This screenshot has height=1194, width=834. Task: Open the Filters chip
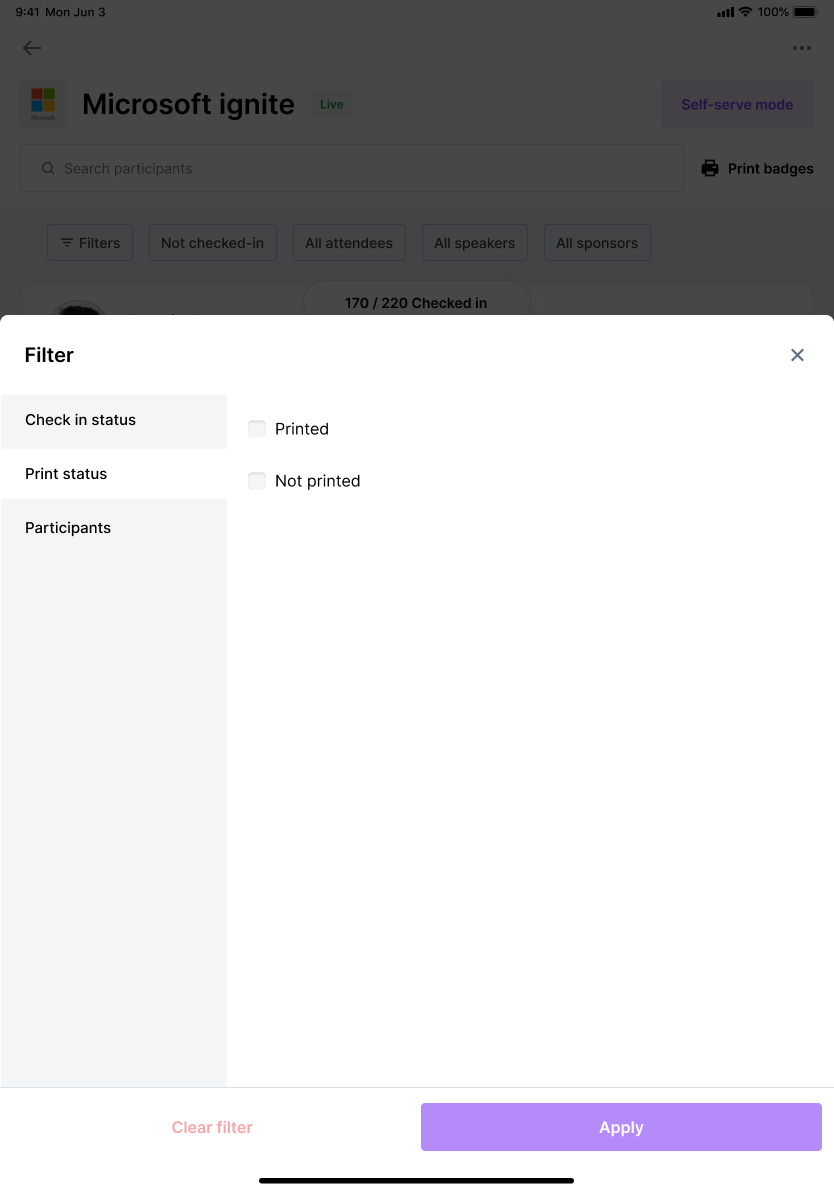pyautogui.click(x=90, y=243)
